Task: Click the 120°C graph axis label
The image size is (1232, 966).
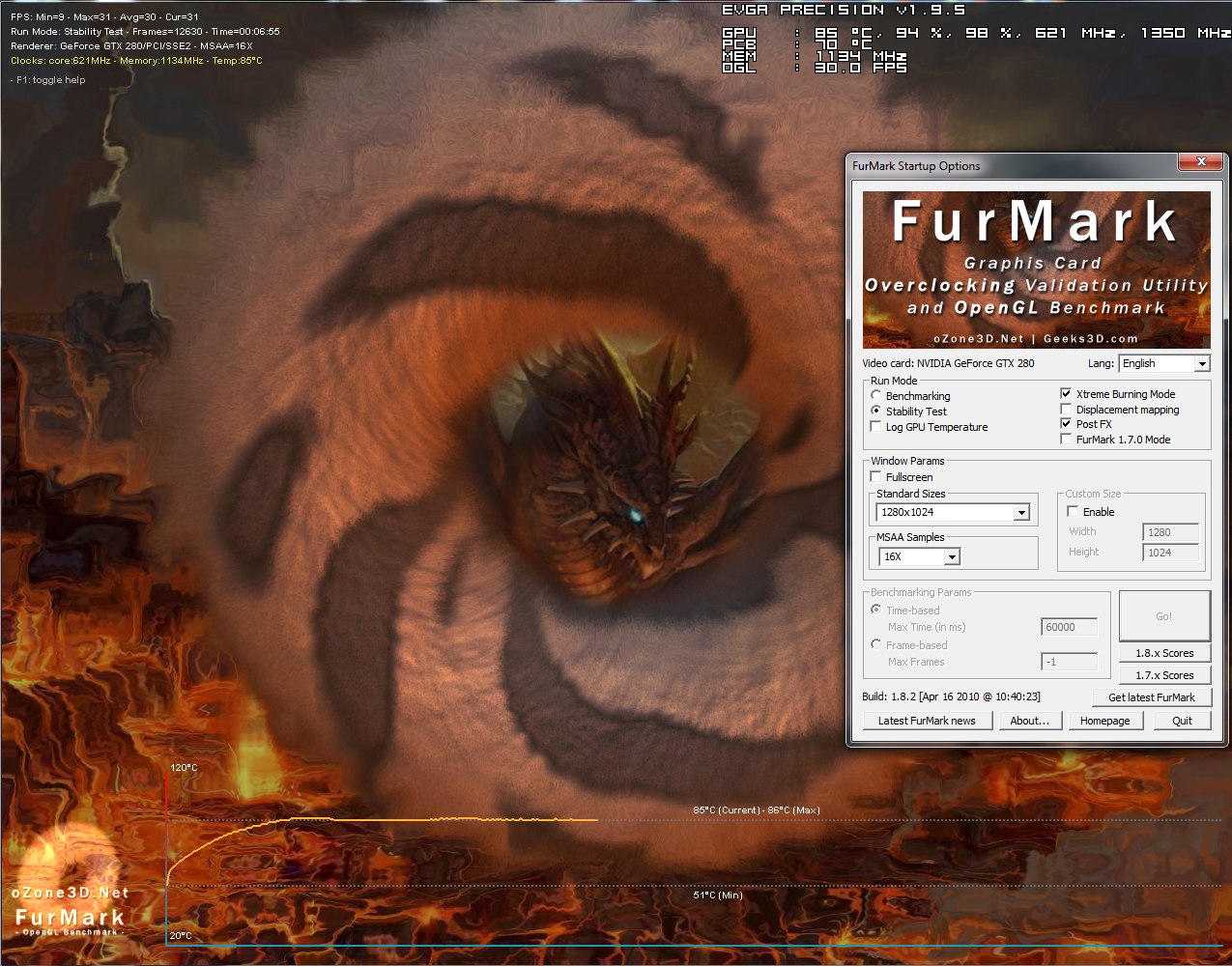Action: pos(184,768)
